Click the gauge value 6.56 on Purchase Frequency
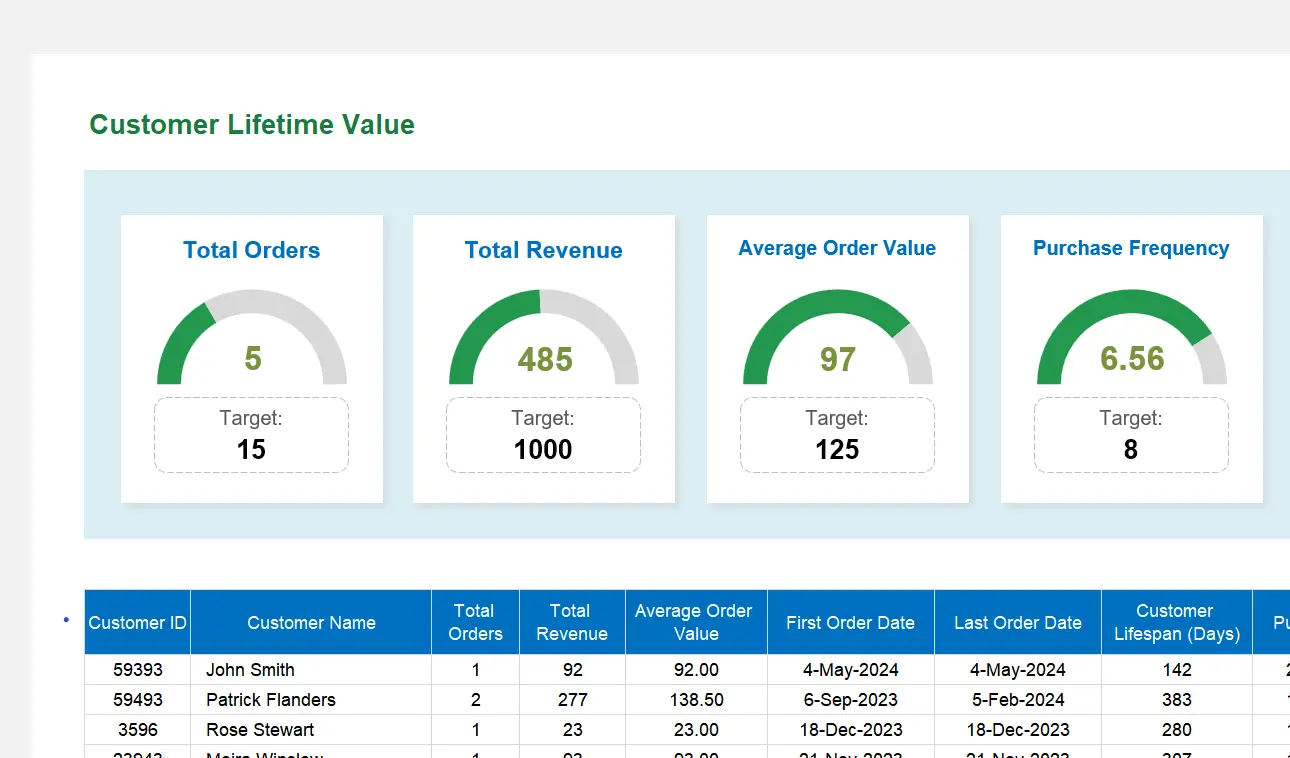Viewport: 1290px width, 758px height. (x=1131, y=360)
